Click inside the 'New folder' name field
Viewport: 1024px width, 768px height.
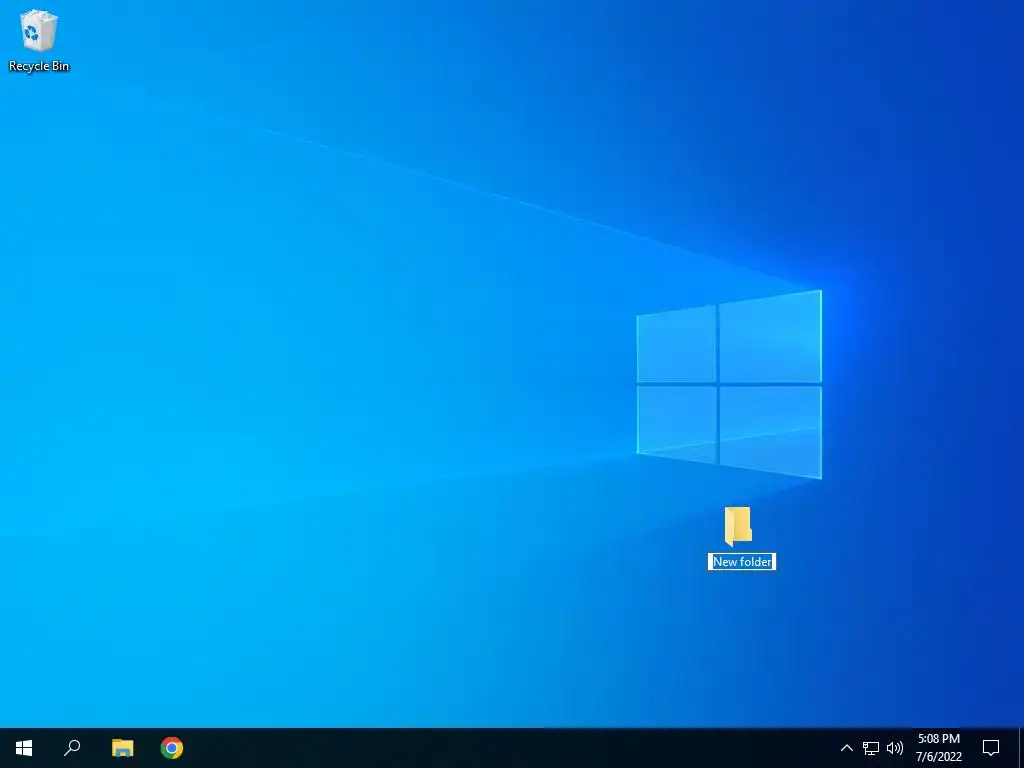(742, 562)
